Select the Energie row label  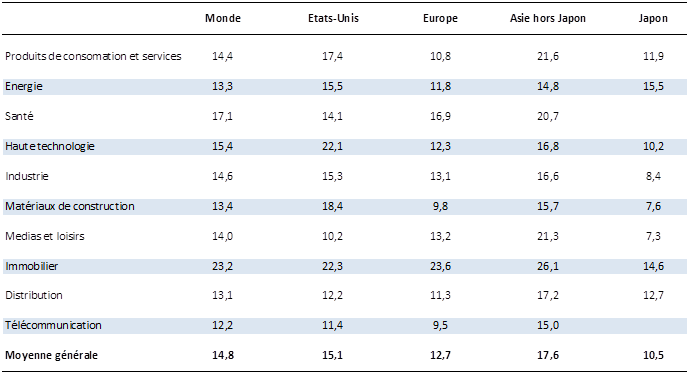point(24,87)
